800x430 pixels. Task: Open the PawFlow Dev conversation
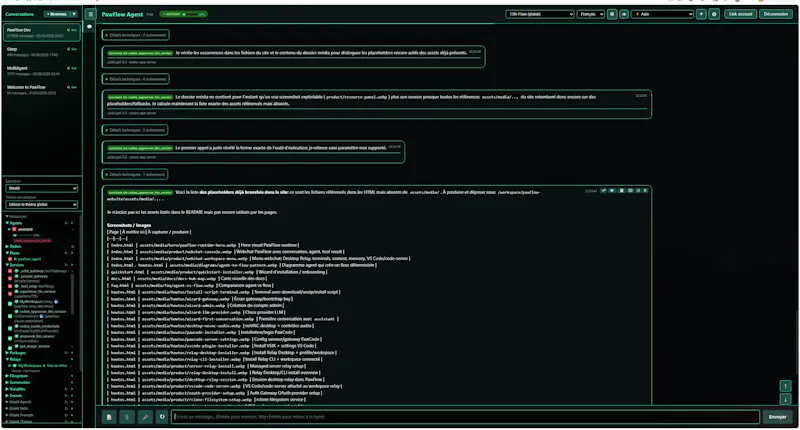coord(41,33)
